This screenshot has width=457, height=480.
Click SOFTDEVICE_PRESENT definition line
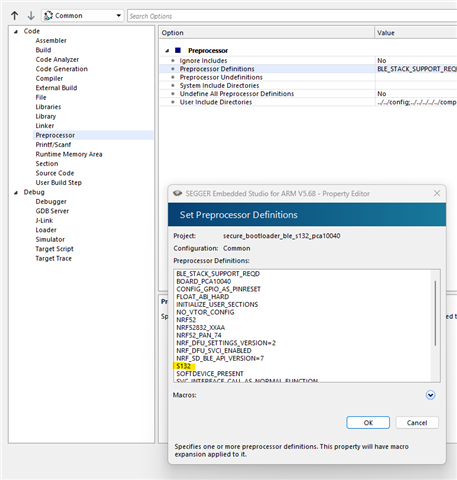point(210,374)
